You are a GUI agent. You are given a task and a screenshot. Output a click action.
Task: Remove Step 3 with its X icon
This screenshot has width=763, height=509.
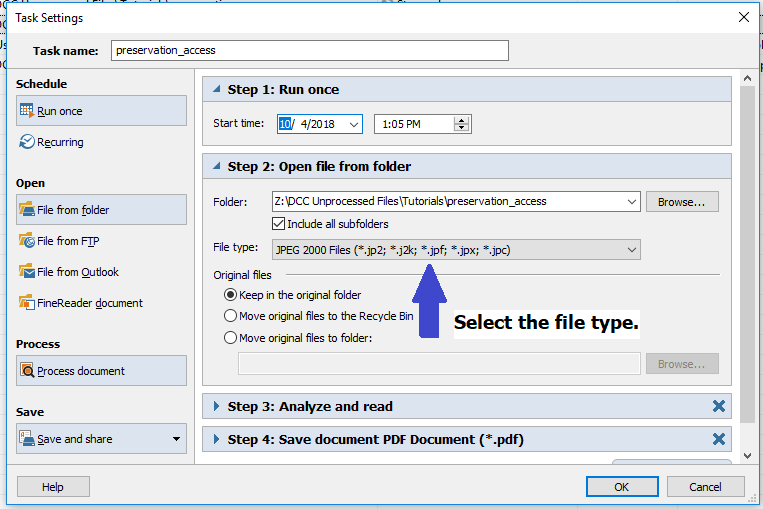click(x=718, y=406)
